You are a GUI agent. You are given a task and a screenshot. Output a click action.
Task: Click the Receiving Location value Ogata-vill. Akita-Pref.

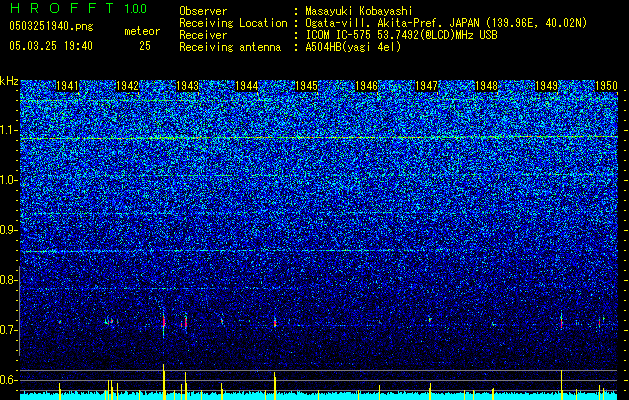tap(375, 23)
